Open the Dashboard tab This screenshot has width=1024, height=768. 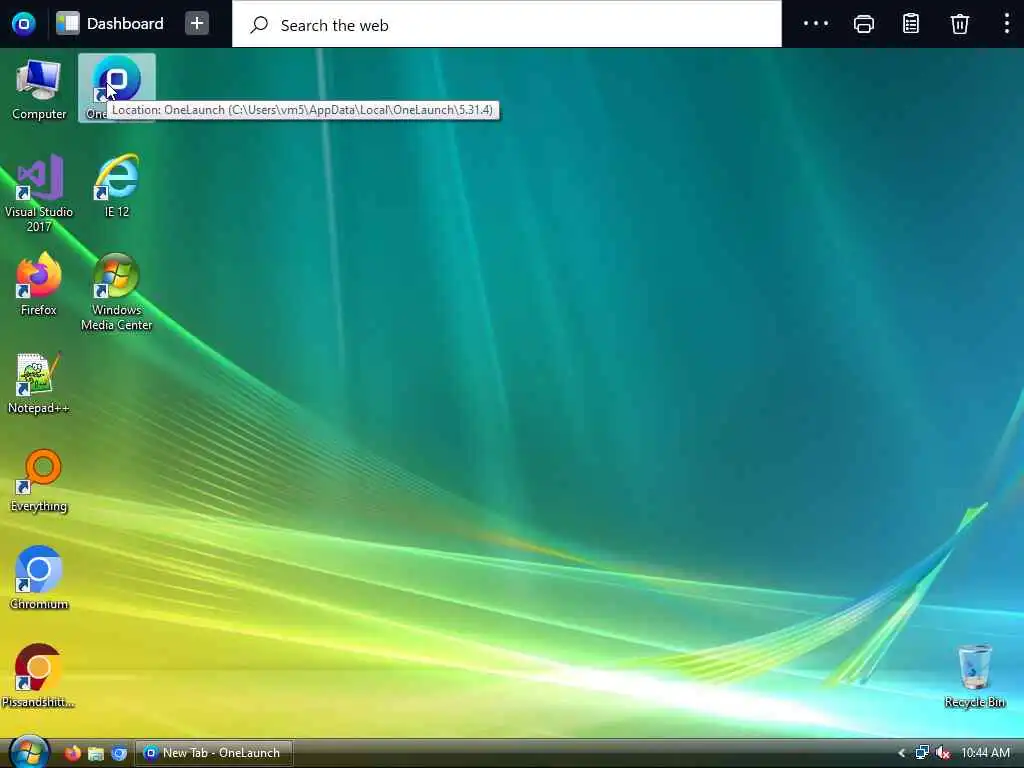coord(110,24)
